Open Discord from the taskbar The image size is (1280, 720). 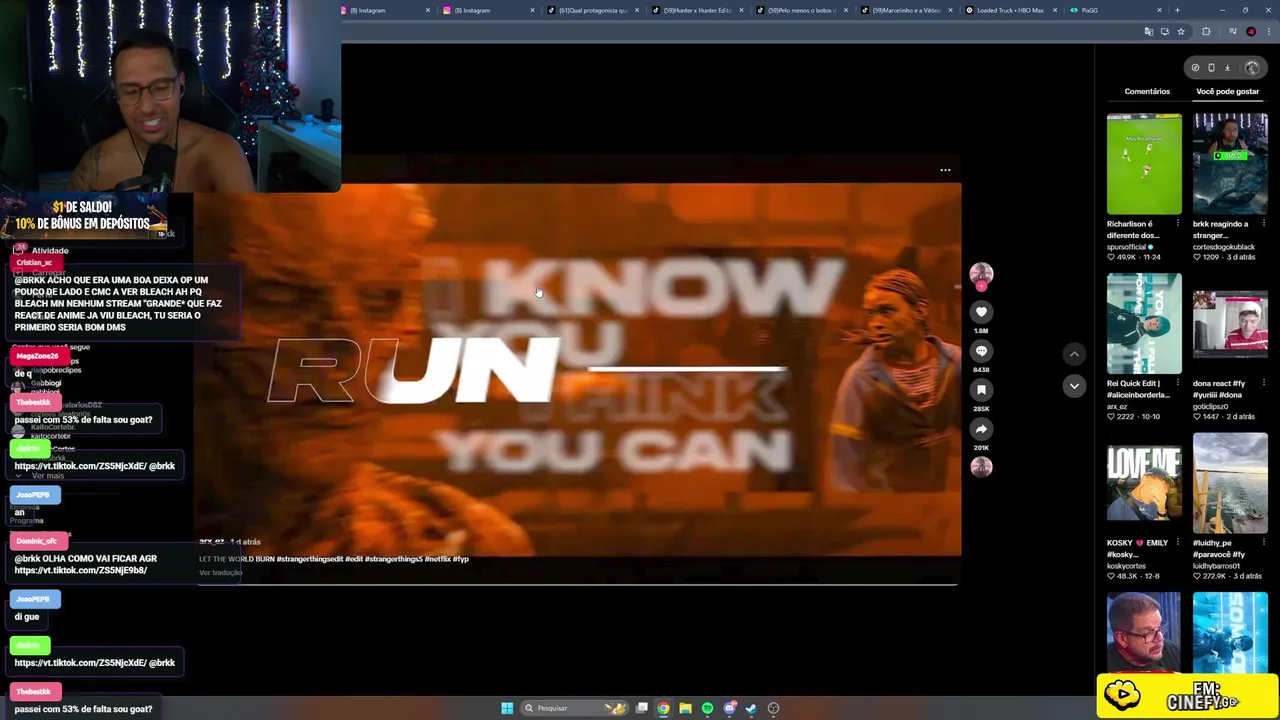click(x=730, y=708)
